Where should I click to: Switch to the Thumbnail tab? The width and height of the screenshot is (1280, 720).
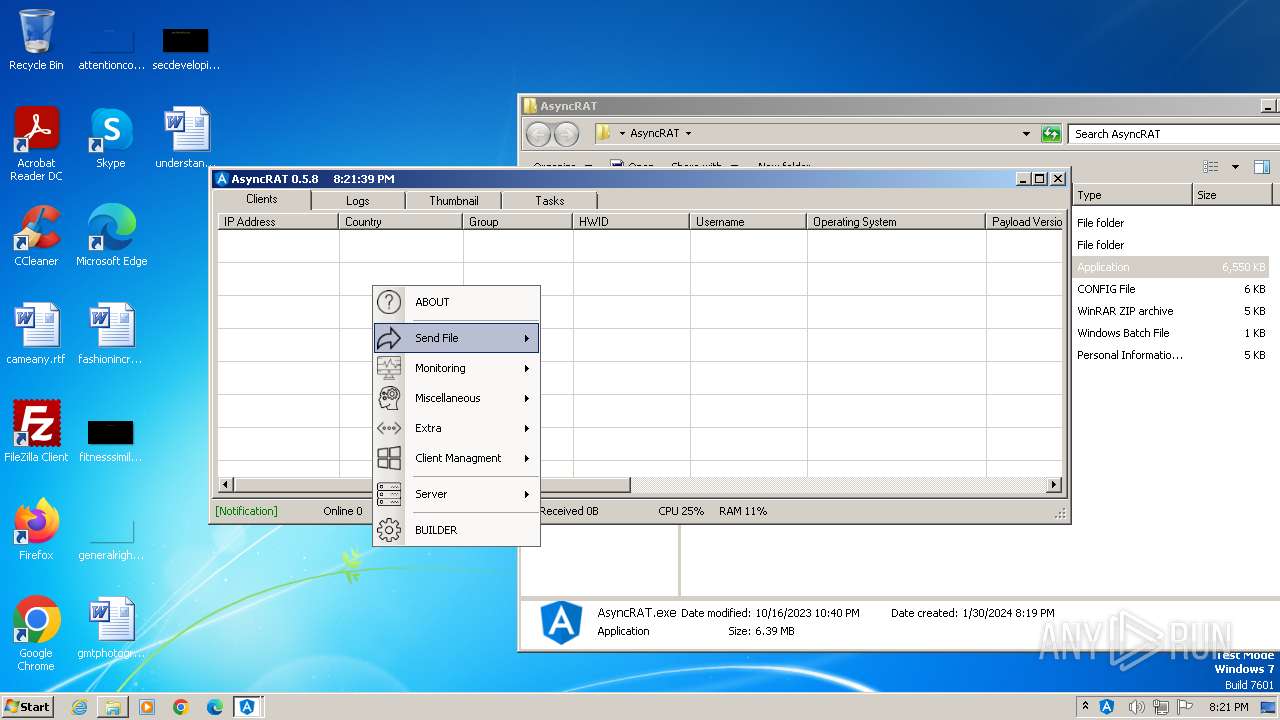454,200
